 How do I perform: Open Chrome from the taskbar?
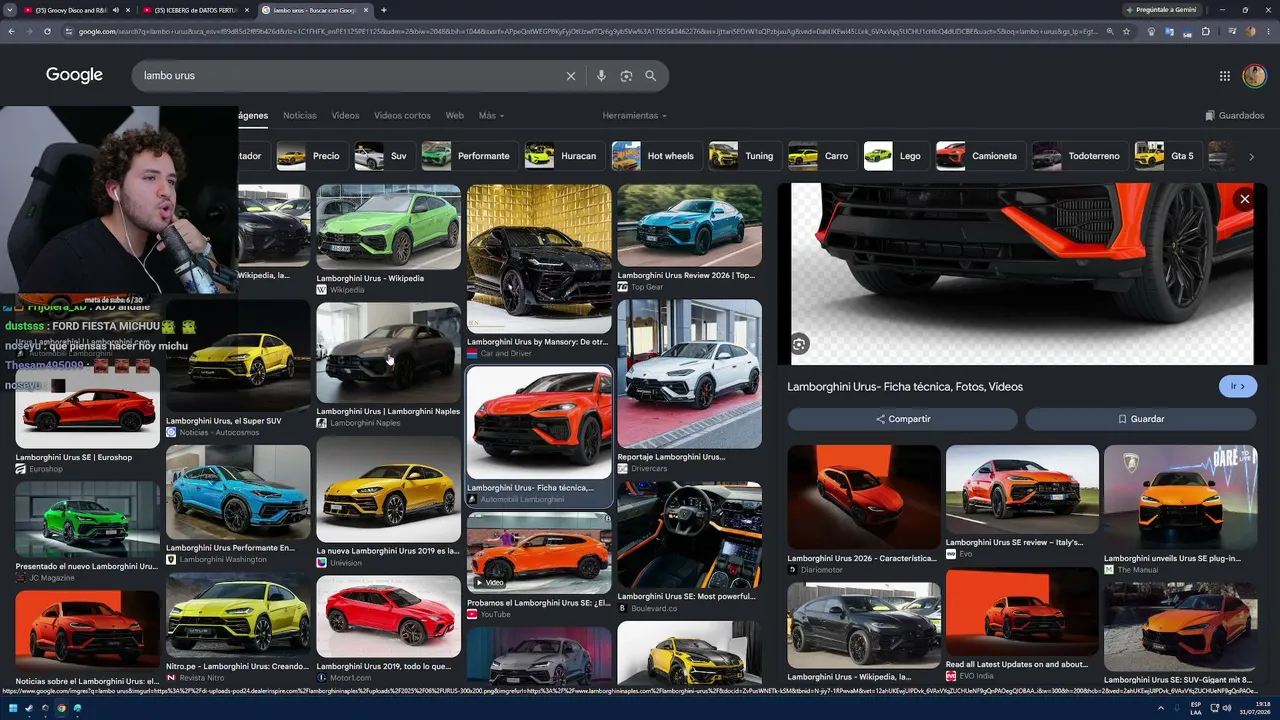point(61,708)
